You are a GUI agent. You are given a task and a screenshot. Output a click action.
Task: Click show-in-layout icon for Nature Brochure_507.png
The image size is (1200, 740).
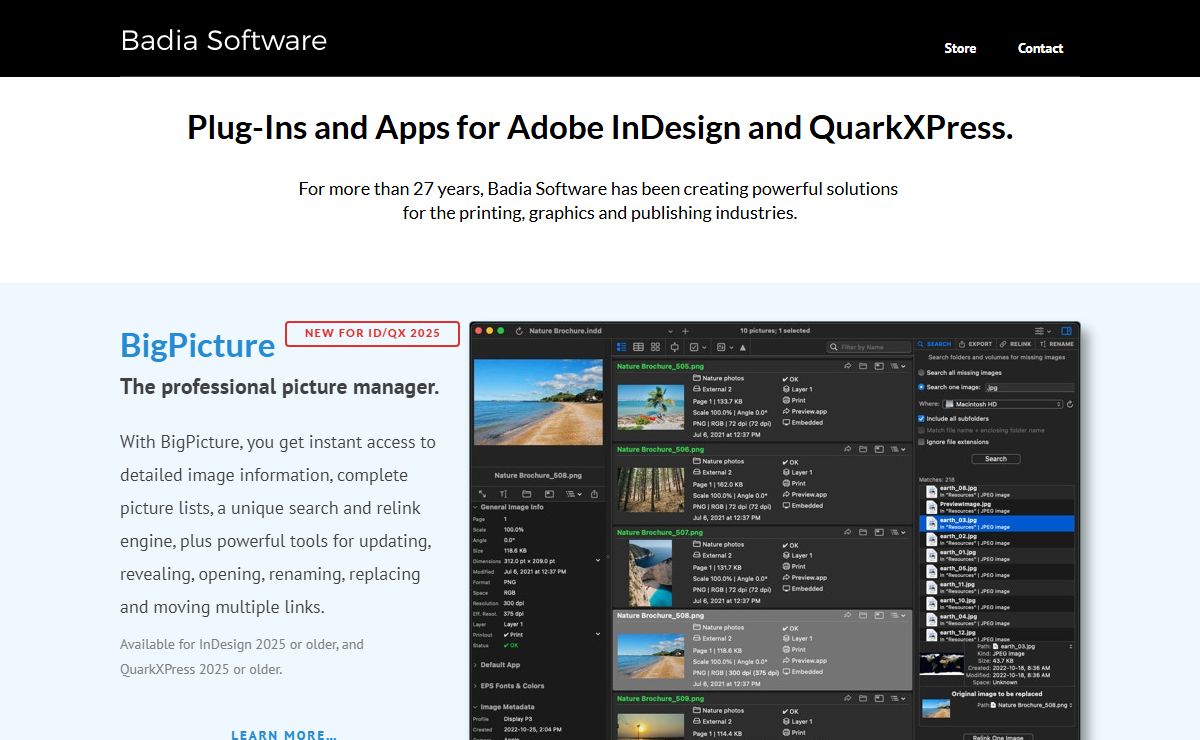879,532
